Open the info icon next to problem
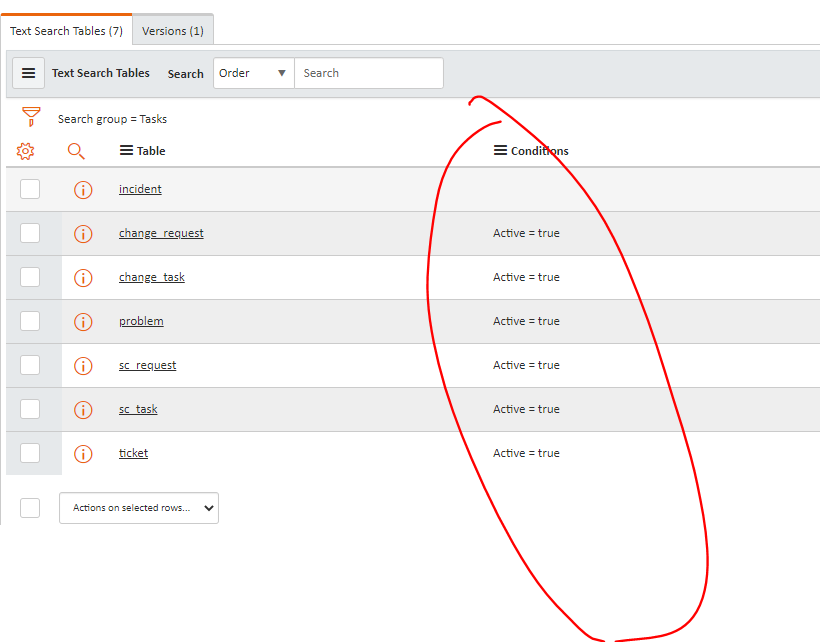820x642 pixels. pos(83,321)
